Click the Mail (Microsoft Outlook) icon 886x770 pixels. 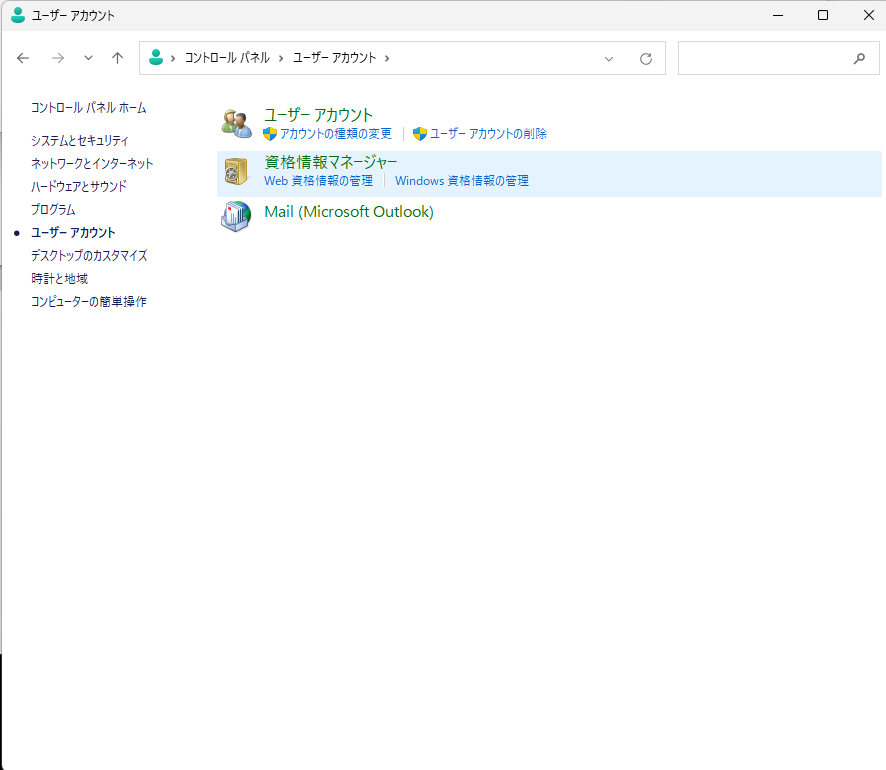pyautogui.click(x=236, y=216)
